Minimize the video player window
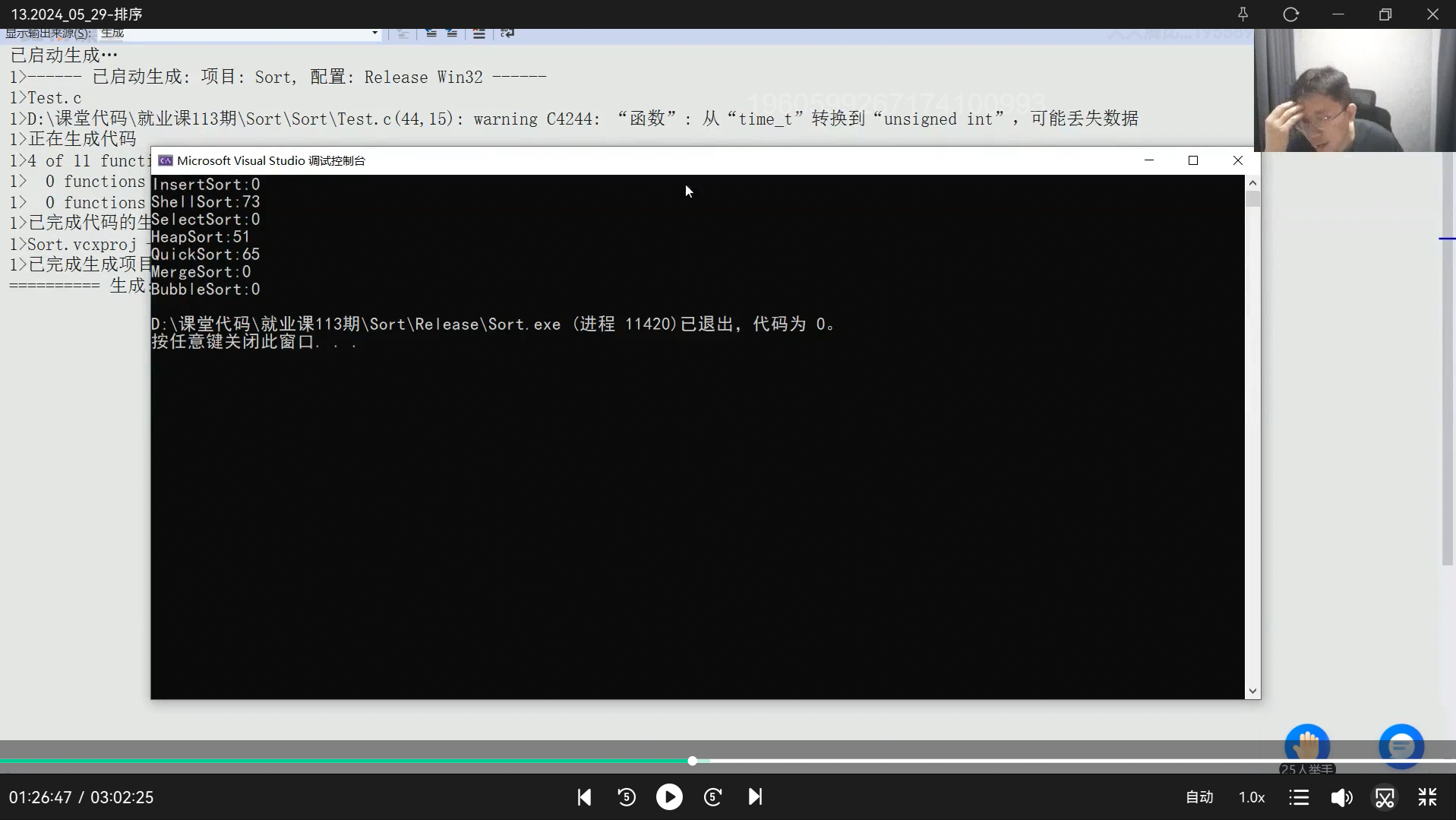Viewport: 1456px width, 820px height. 1338,14
